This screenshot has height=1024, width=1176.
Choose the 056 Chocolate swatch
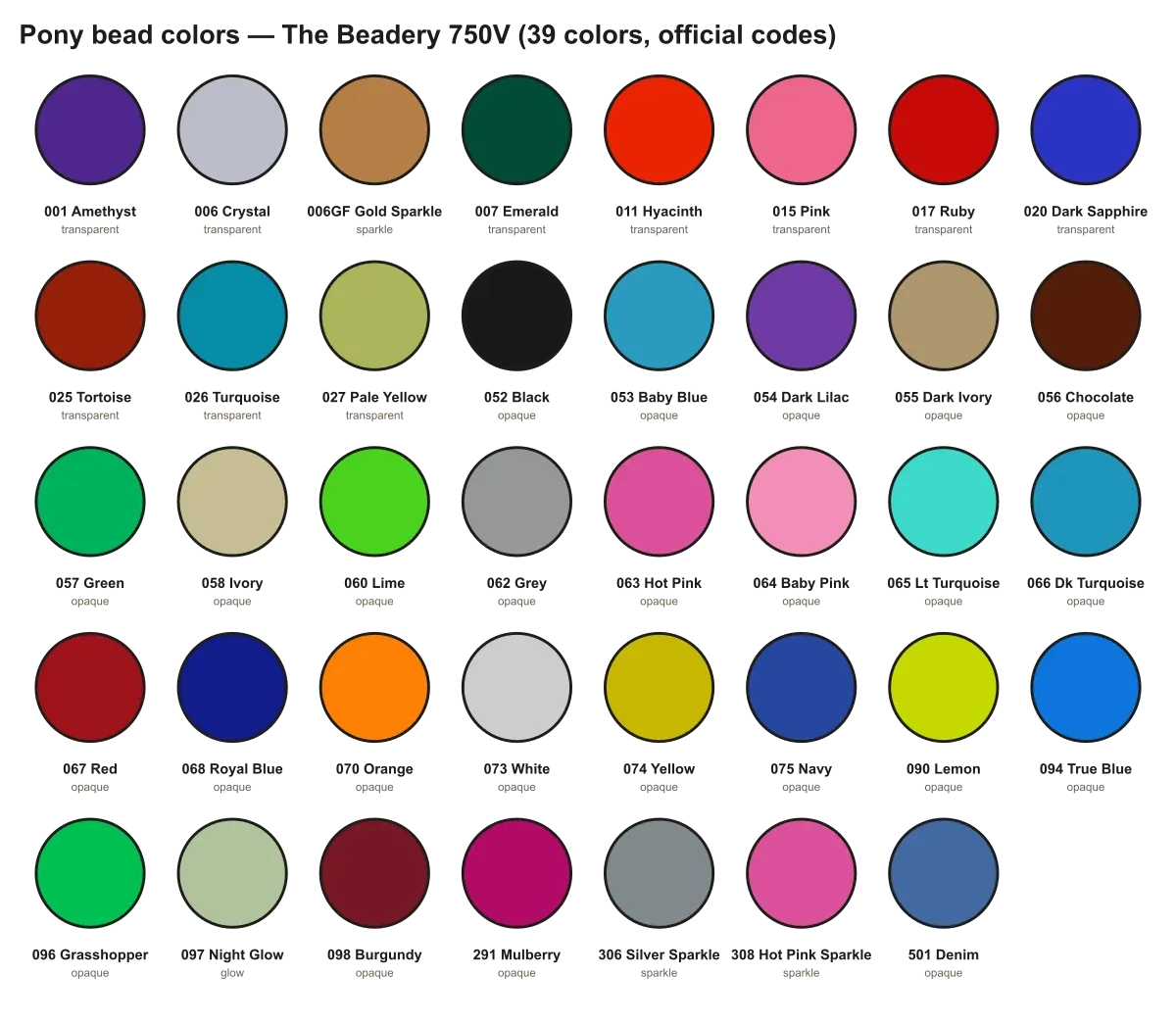pos(1086,317)
